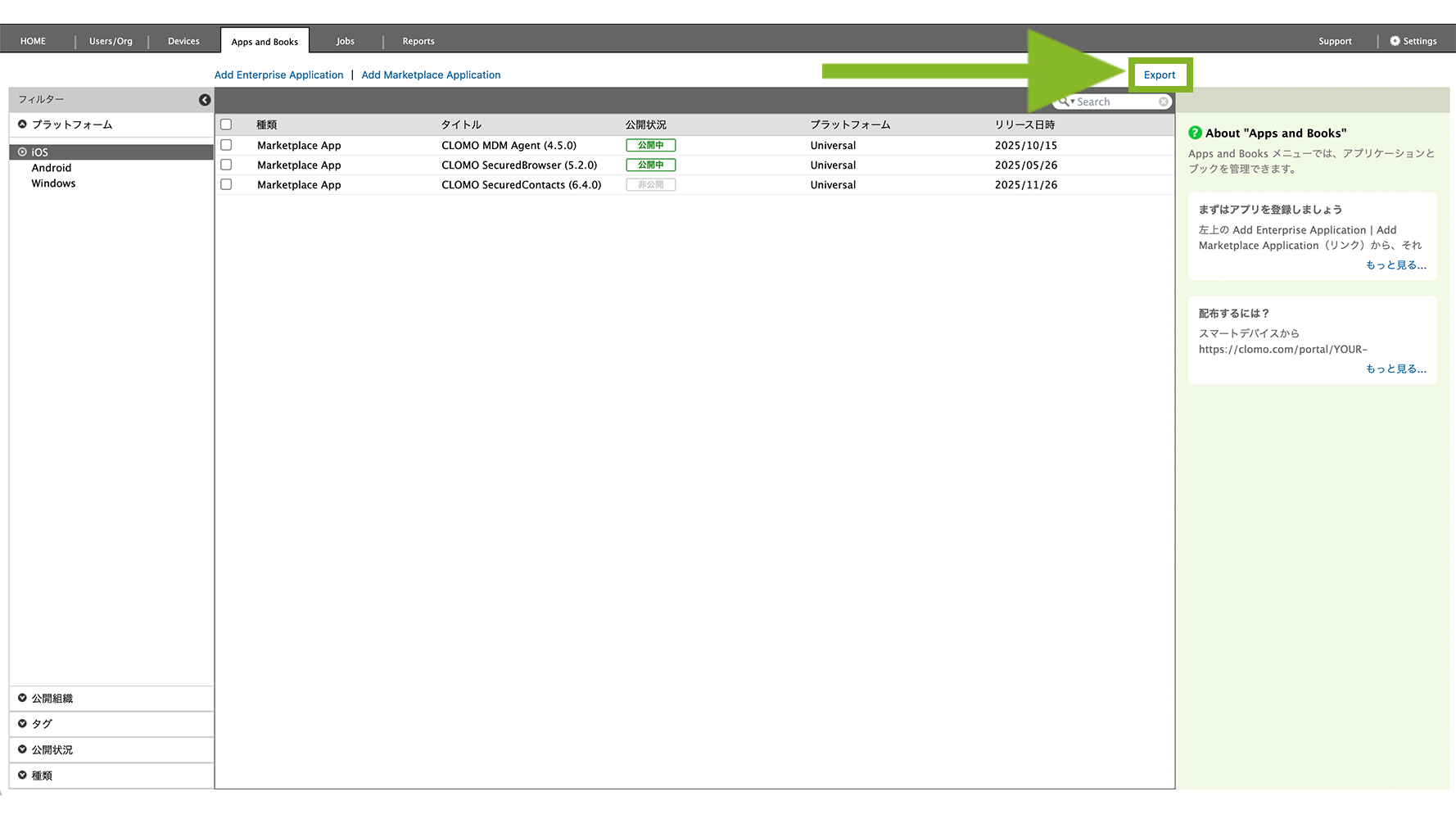This screenshot has height=819, width=1456.
Task: Click 非公開 status badge for CLOMO SecuredContacts
Action: pyautogui.click(x=650, y=185)
